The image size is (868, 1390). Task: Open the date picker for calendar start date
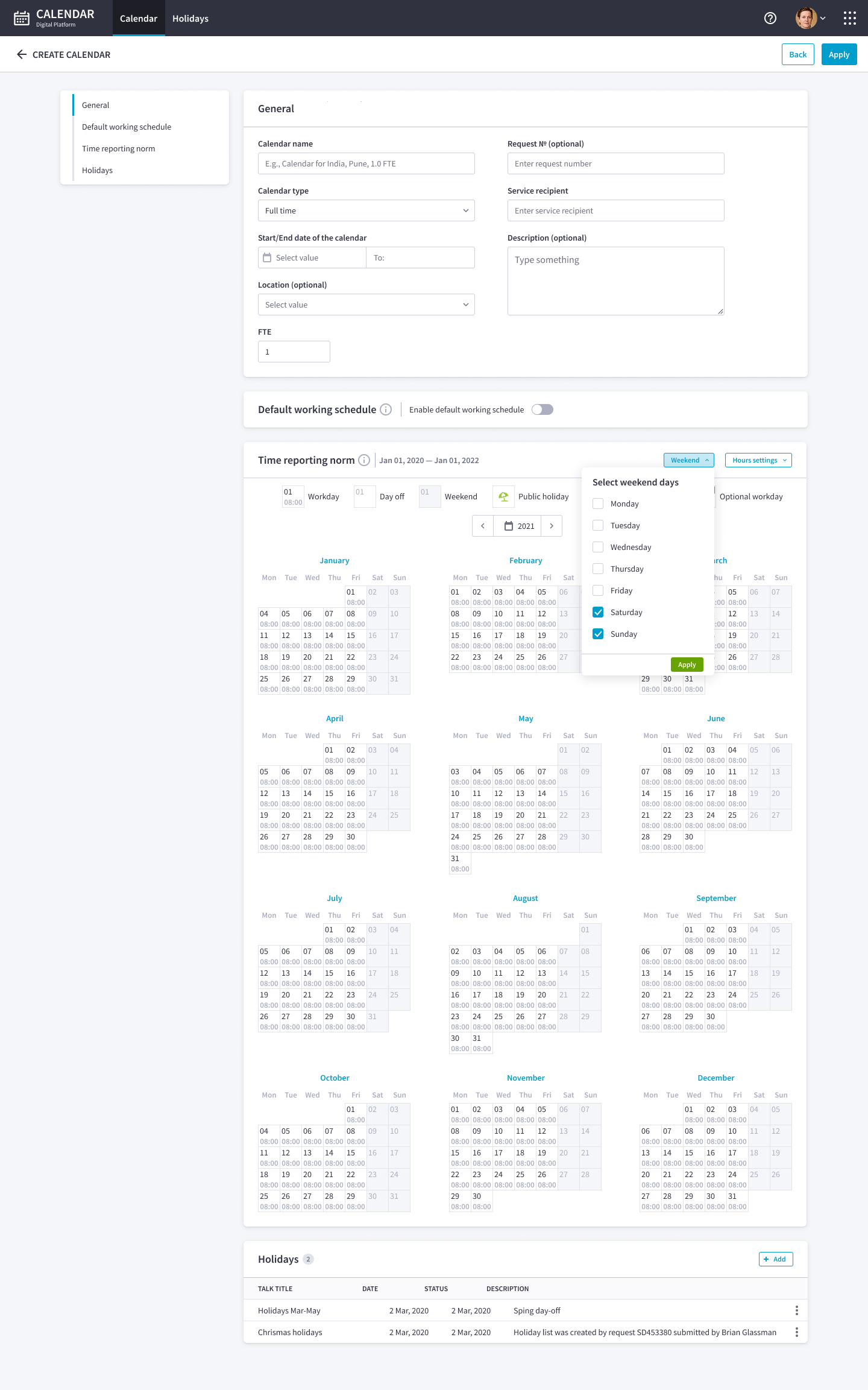(x=267, y=257)
